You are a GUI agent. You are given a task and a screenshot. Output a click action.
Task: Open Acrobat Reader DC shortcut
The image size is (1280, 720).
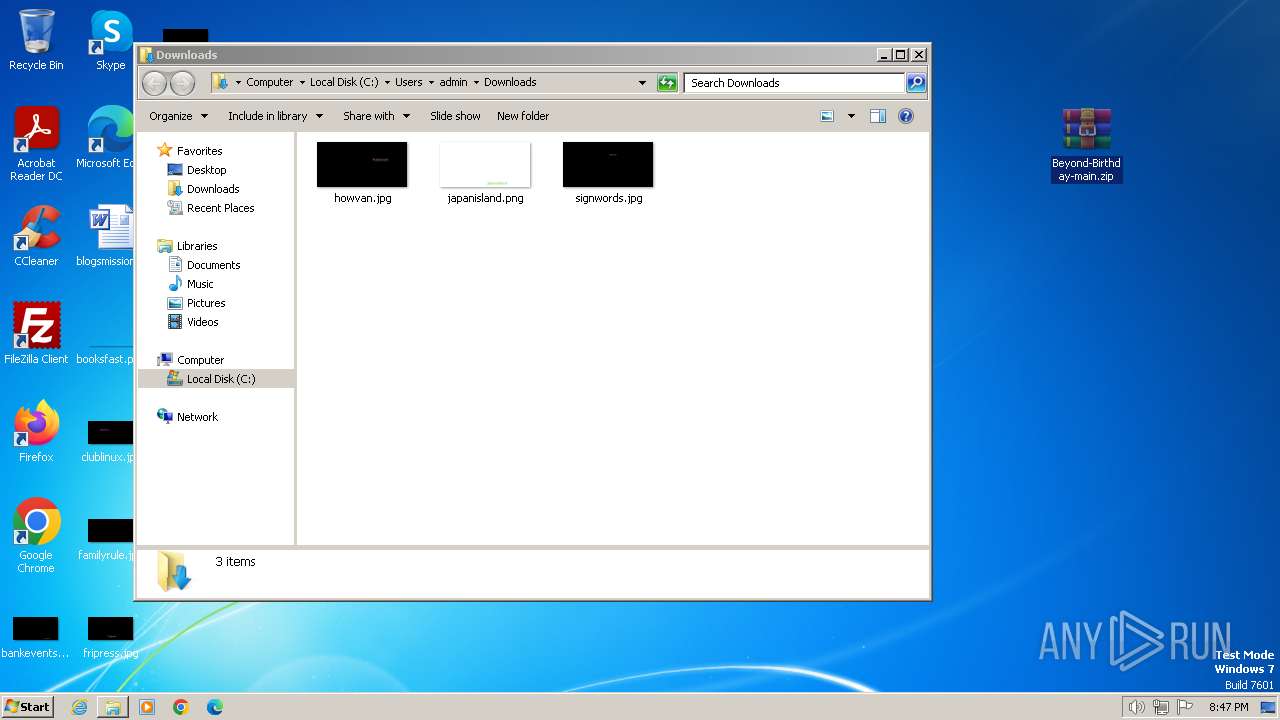(x=36, y=144)
